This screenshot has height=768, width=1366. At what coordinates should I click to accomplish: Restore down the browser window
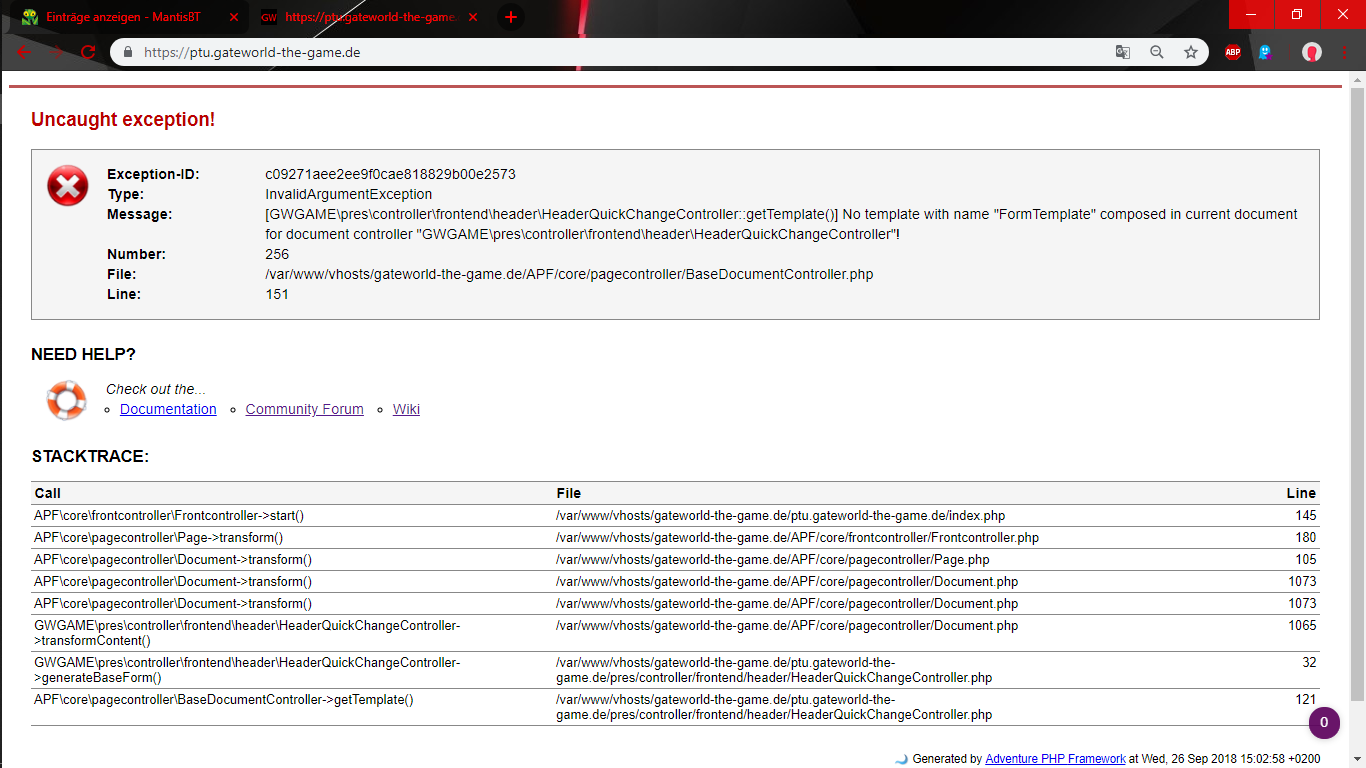click(1296, 14)
